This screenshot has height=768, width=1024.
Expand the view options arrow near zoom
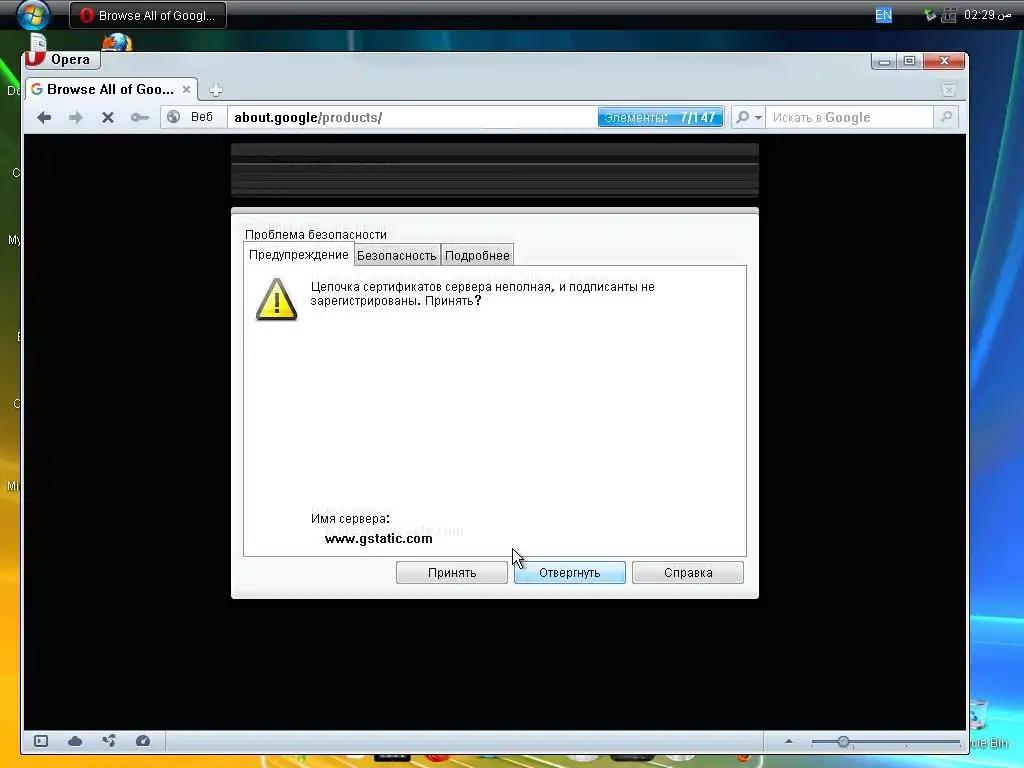tap(788, 741)
